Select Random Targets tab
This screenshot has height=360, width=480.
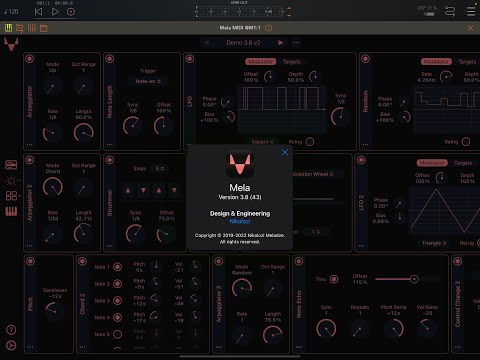pyautogui.click(x=467, y=62)
